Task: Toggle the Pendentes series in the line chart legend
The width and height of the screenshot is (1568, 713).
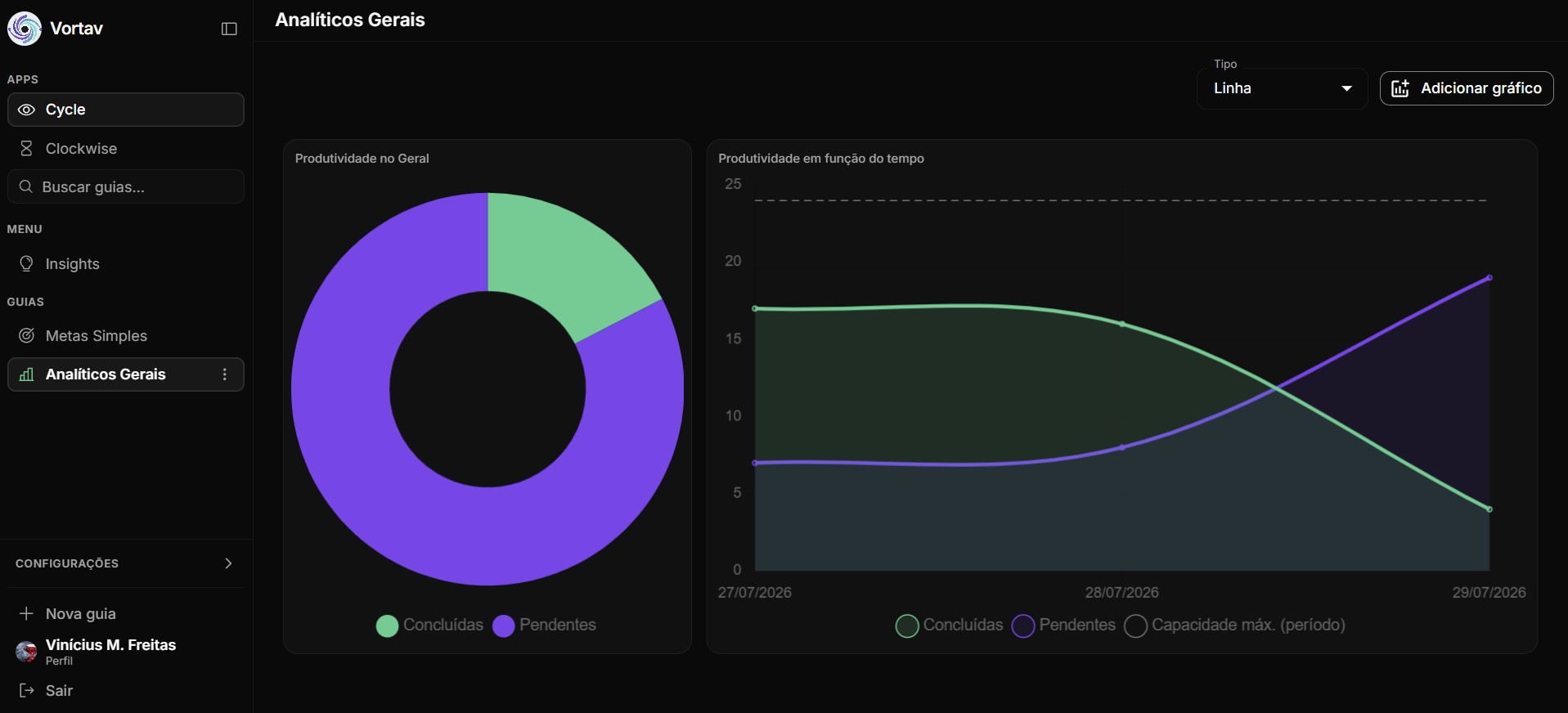Action: point(1064,626)
